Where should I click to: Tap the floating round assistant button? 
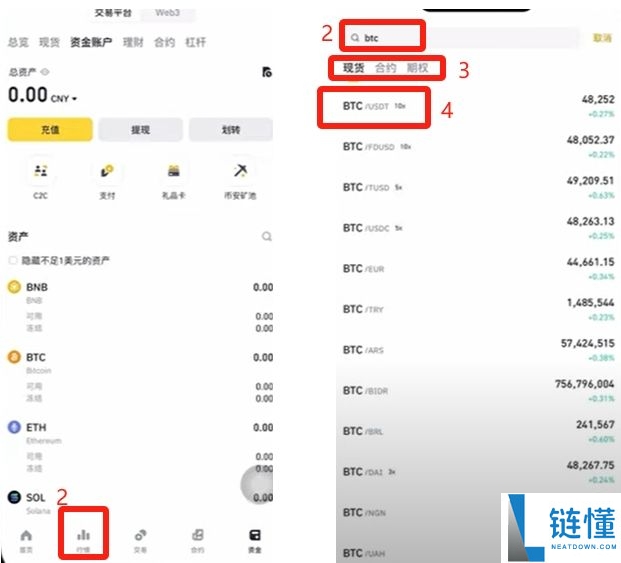[257, 485]
